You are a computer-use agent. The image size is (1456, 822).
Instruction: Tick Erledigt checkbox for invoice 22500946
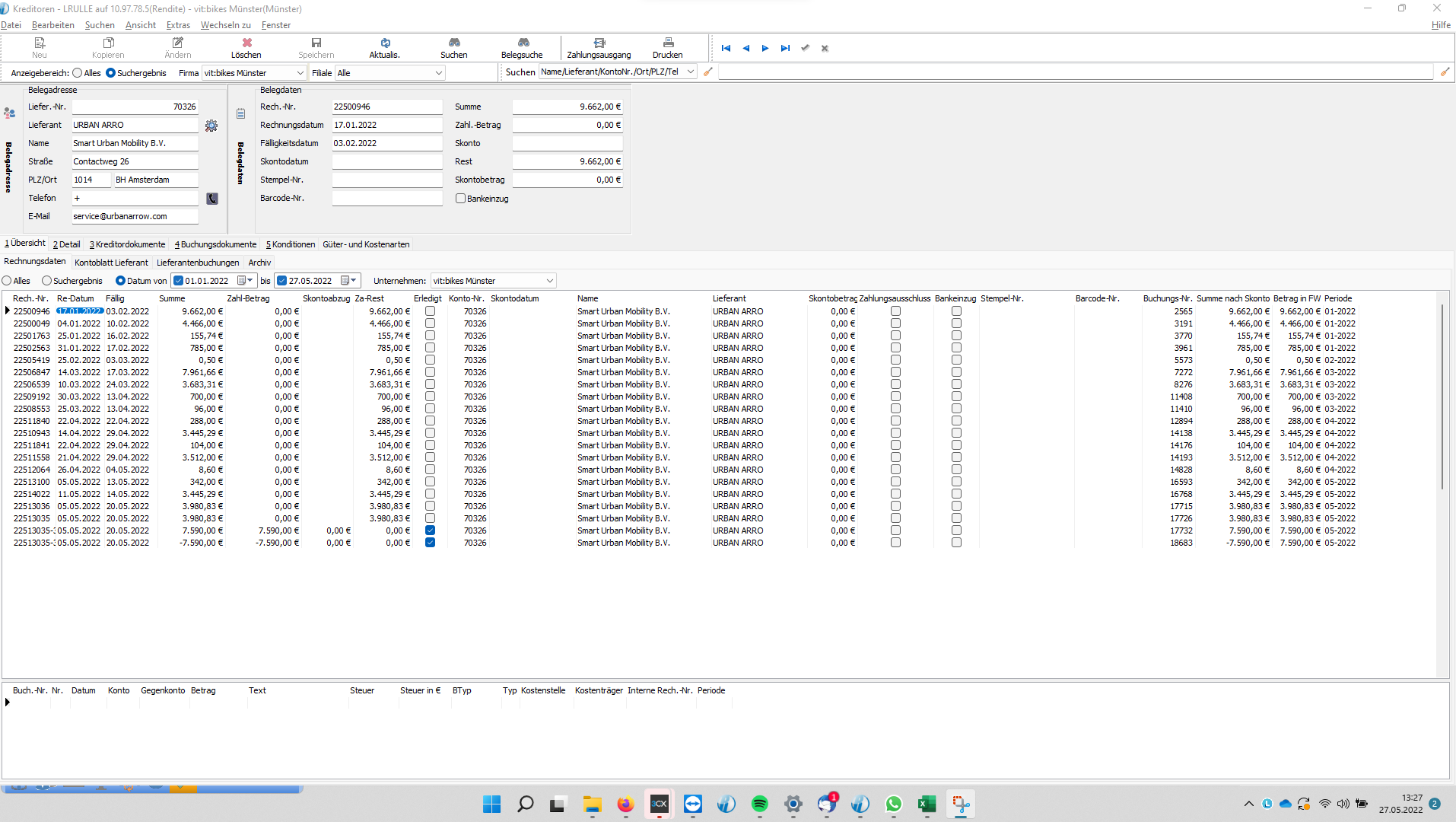click(x=430, y=311)
